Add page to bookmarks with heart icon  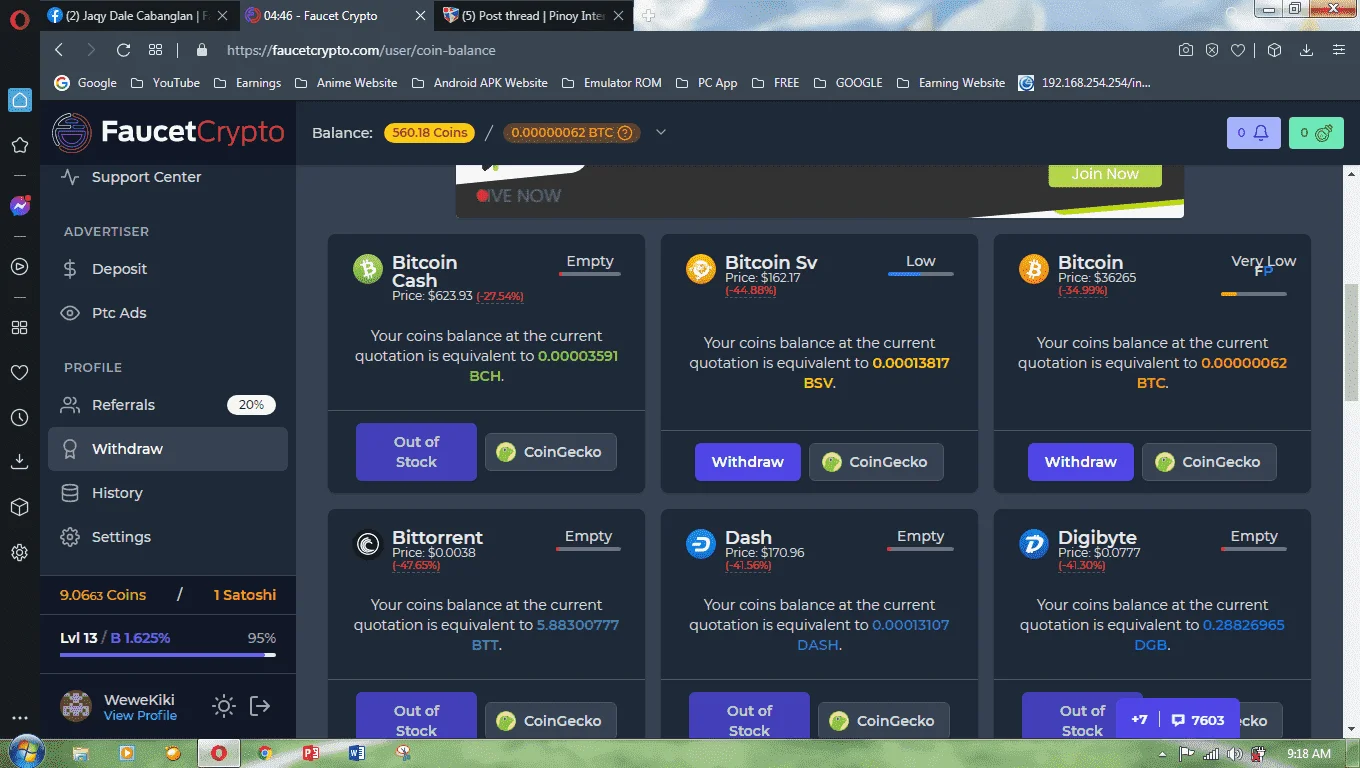coord(1238,50)
